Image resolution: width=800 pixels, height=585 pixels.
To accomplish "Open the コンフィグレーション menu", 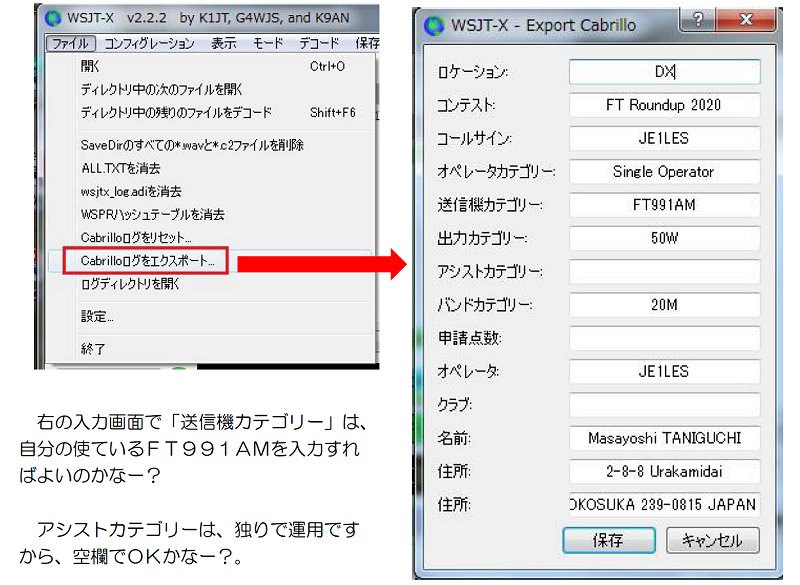I will tap(149, 43).
